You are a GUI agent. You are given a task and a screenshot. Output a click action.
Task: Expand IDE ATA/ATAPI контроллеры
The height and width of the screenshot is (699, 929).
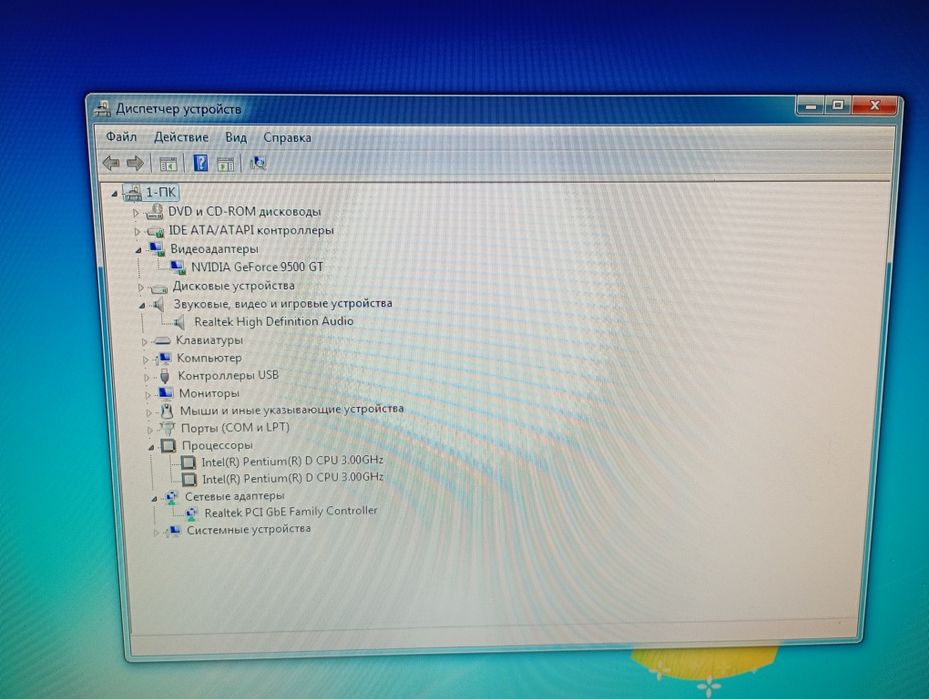(x=137, y=231)
